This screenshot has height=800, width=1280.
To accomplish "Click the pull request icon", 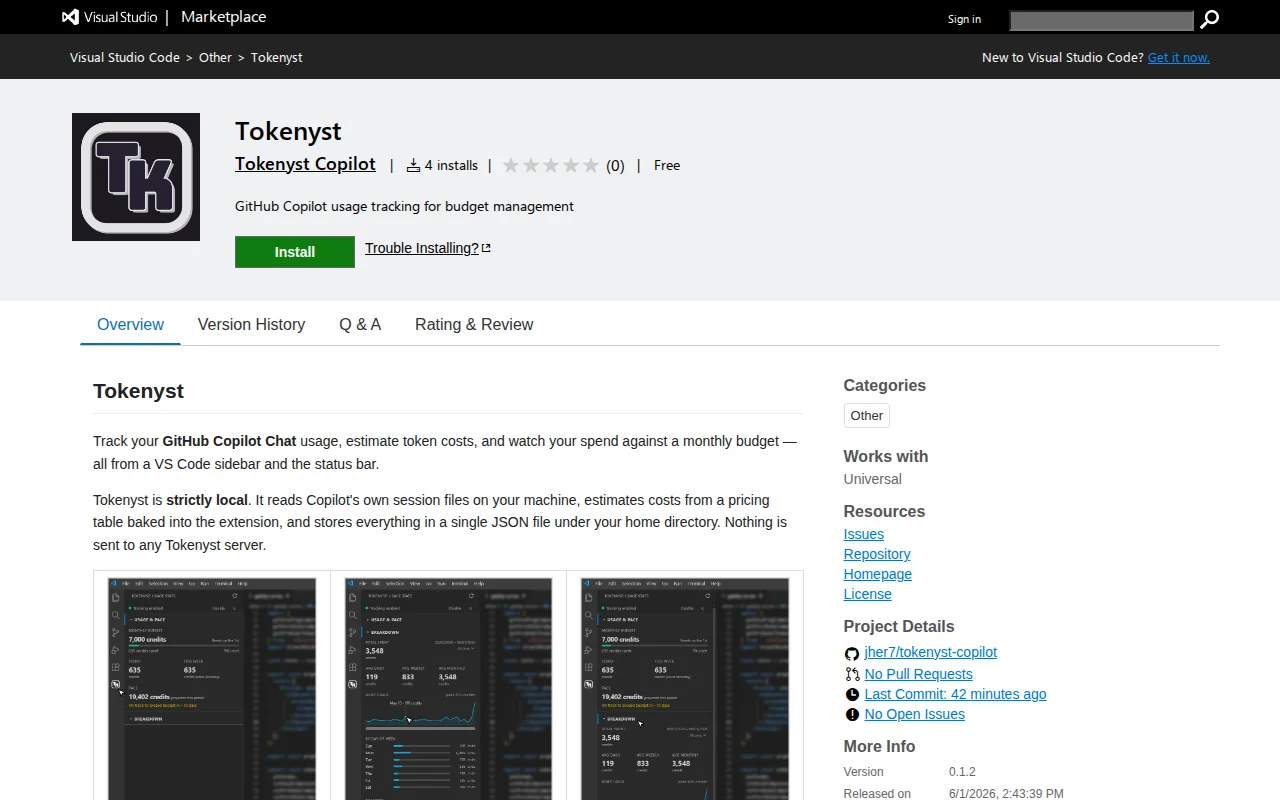I will [x=852, y=674].
